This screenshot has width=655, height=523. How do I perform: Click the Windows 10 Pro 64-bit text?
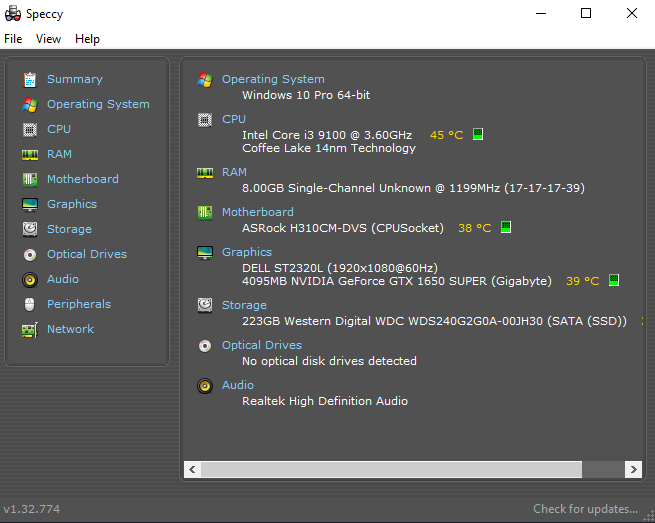click(306, 95)
